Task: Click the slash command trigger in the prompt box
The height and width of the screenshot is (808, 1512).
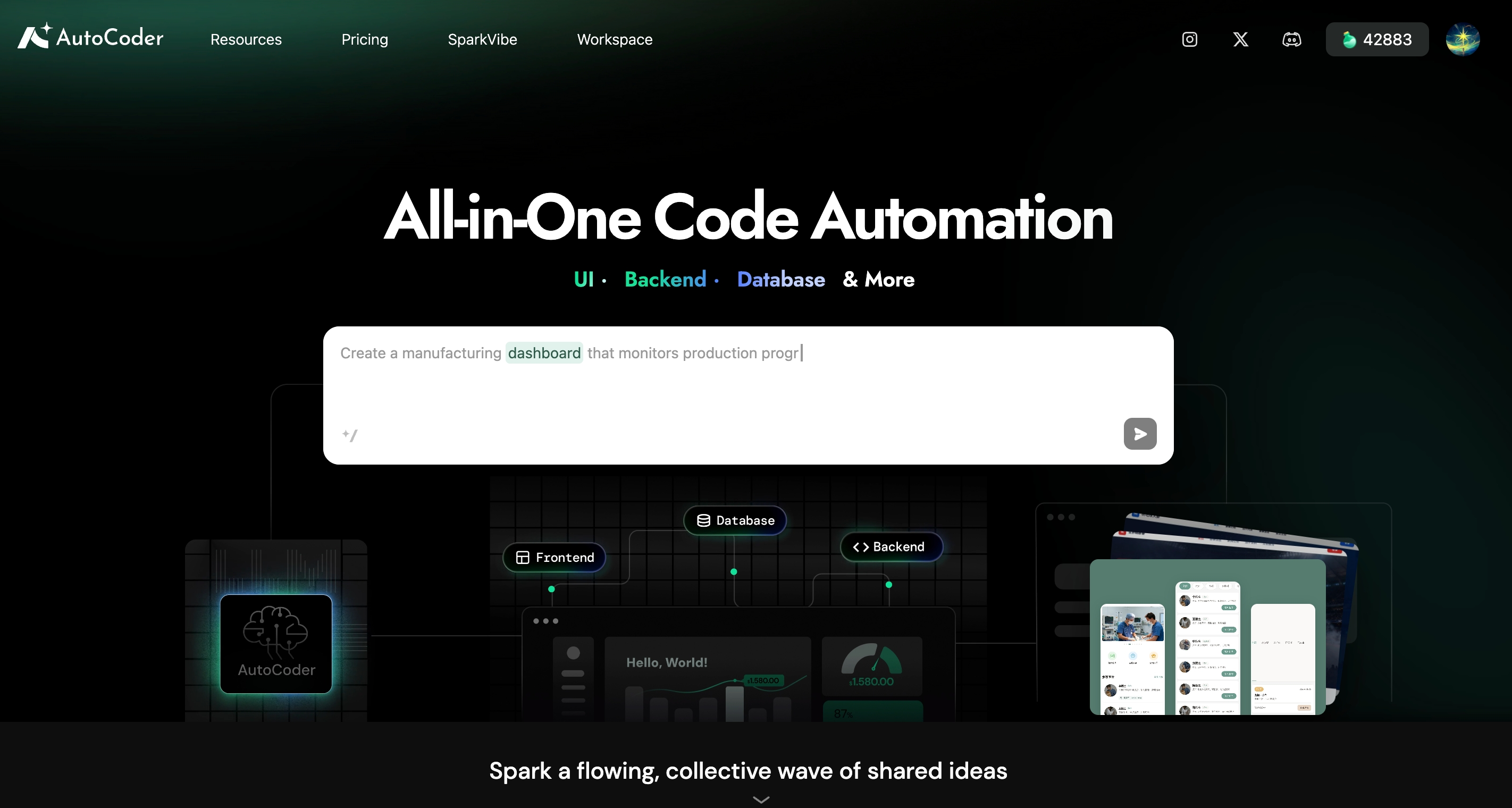Action: coord(350,435)
